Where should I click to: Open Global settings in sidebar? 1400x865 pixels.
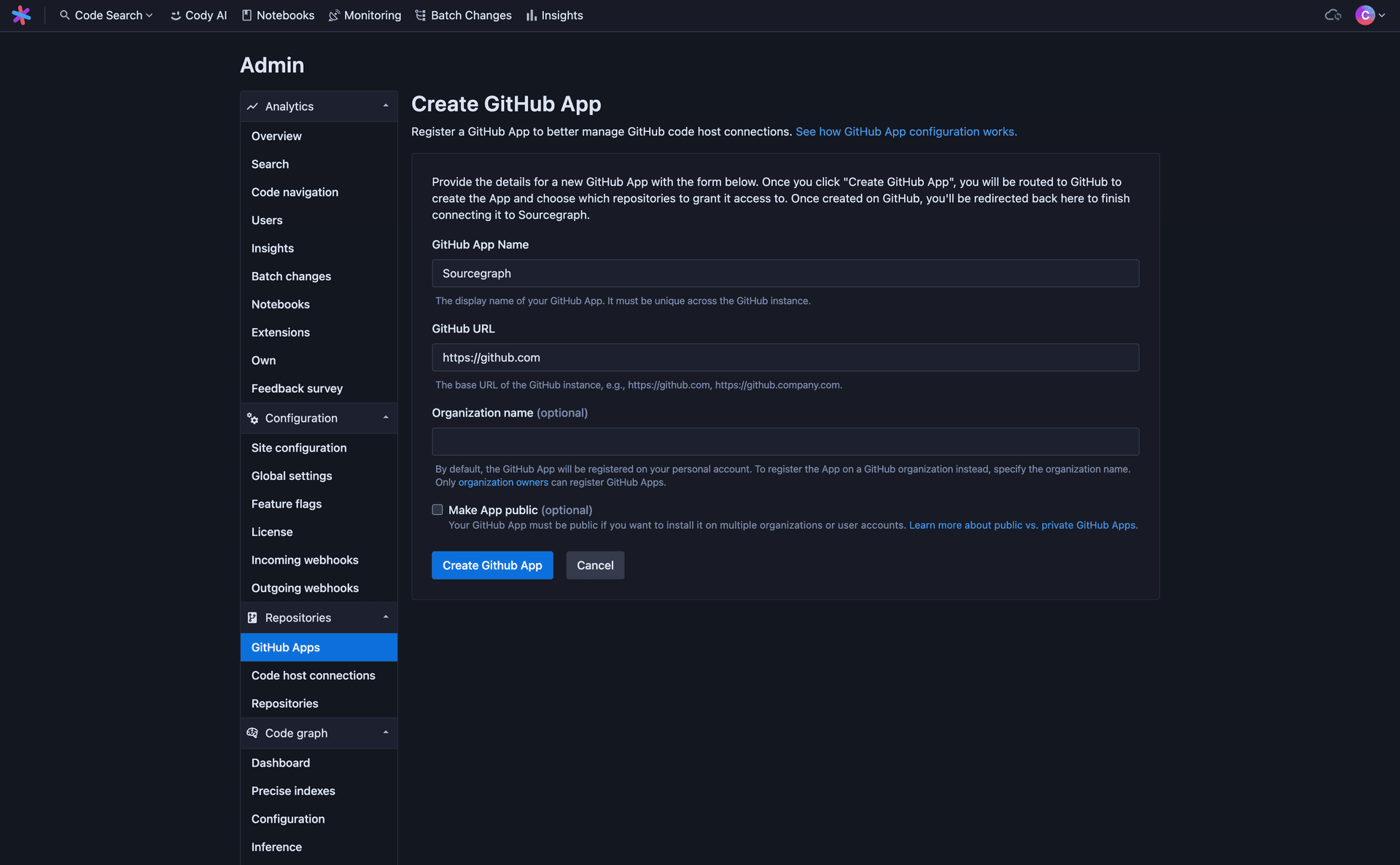pos(319,476)
